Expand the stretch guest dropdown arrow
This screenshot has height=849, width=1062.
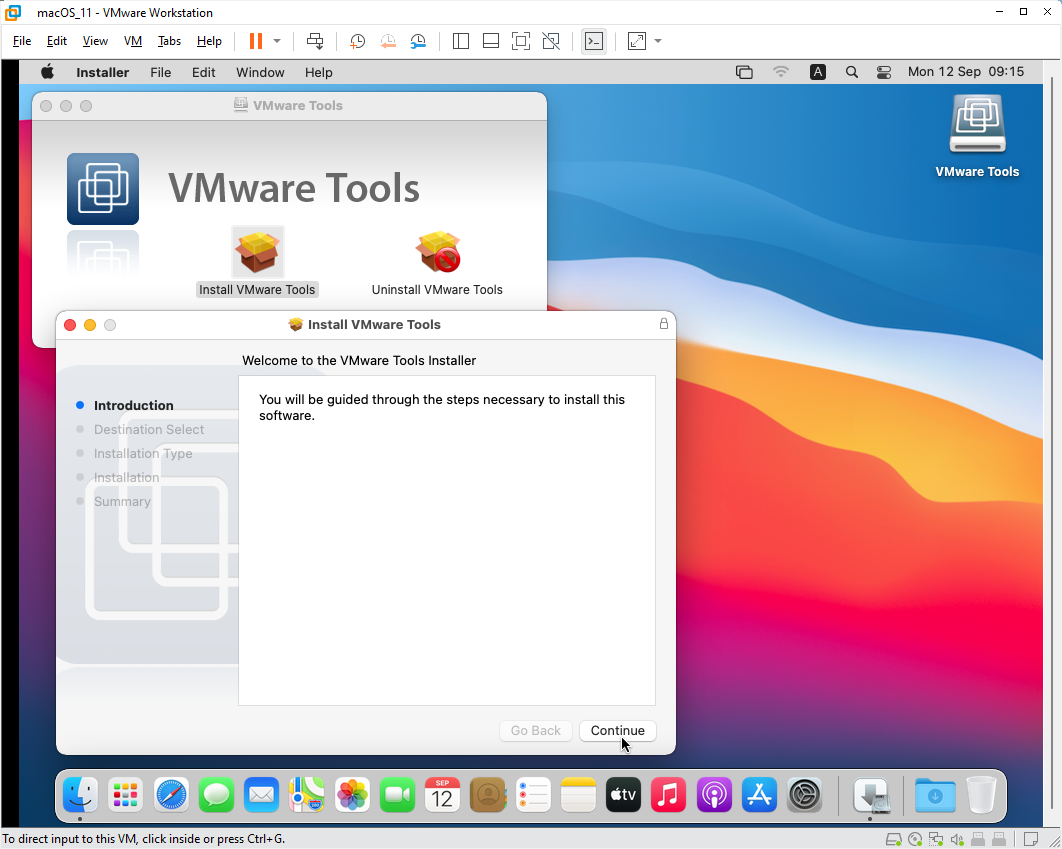pos(658,41)
